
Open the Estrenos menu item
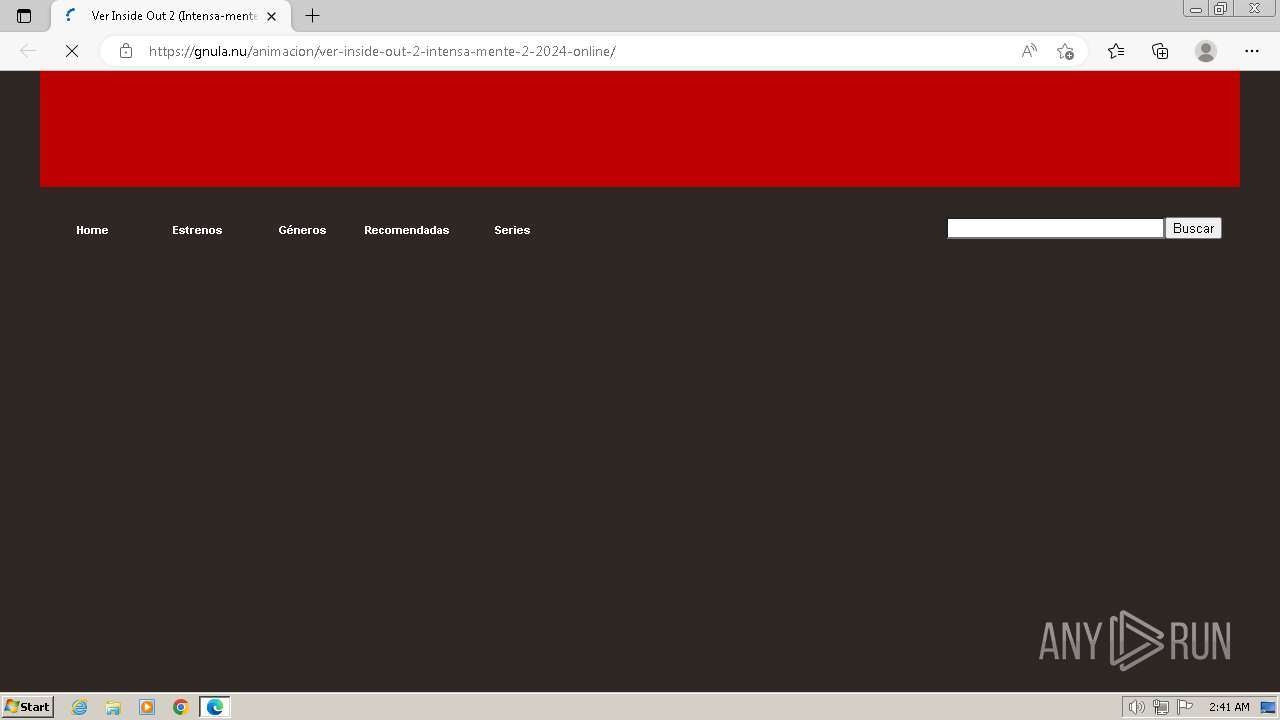point(197,230)
